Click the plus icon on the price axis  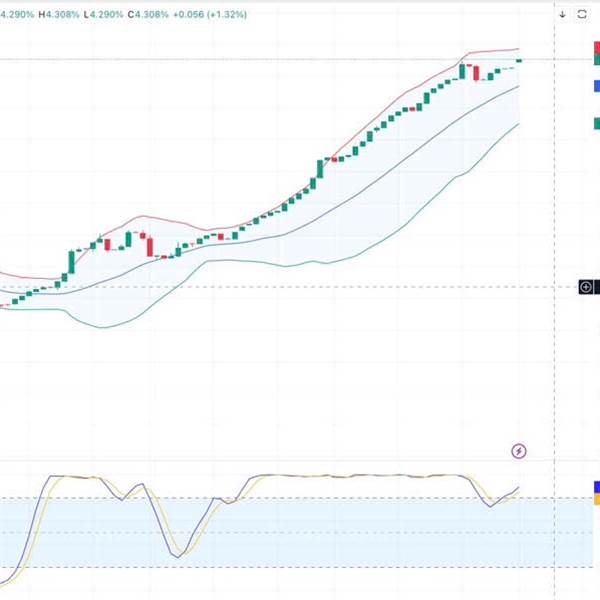[585, 287]
